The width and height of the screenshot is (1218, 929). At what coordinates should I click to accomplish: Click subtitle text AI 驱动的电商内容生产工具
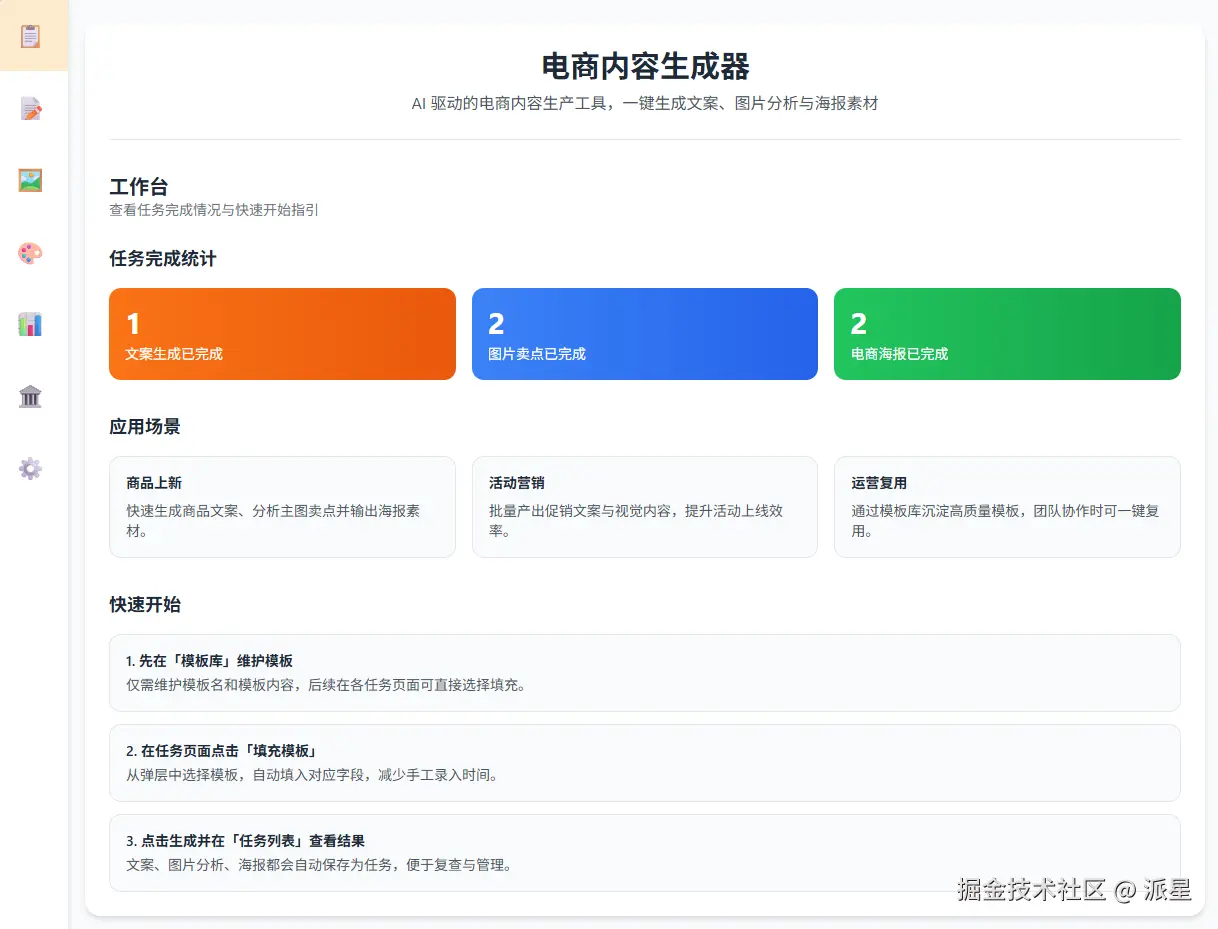tap(509, 103)
